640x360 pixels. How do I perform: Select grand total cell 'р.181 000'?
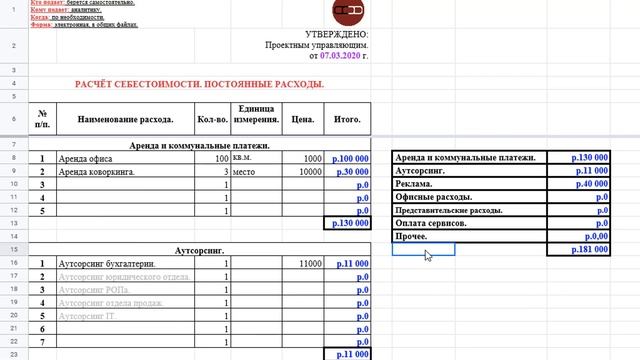point(578,249)
